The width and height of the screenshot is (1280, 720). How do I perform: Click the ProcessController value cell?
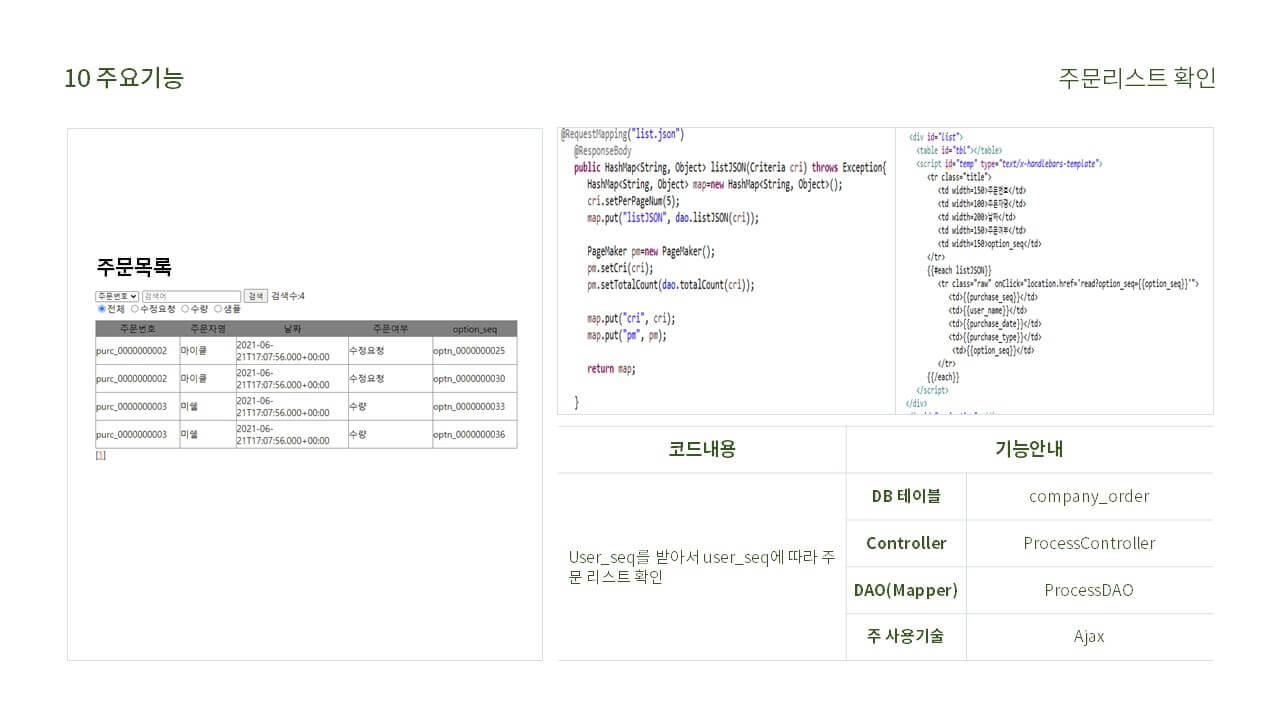pyautogui.click(x=1089, y=543)
